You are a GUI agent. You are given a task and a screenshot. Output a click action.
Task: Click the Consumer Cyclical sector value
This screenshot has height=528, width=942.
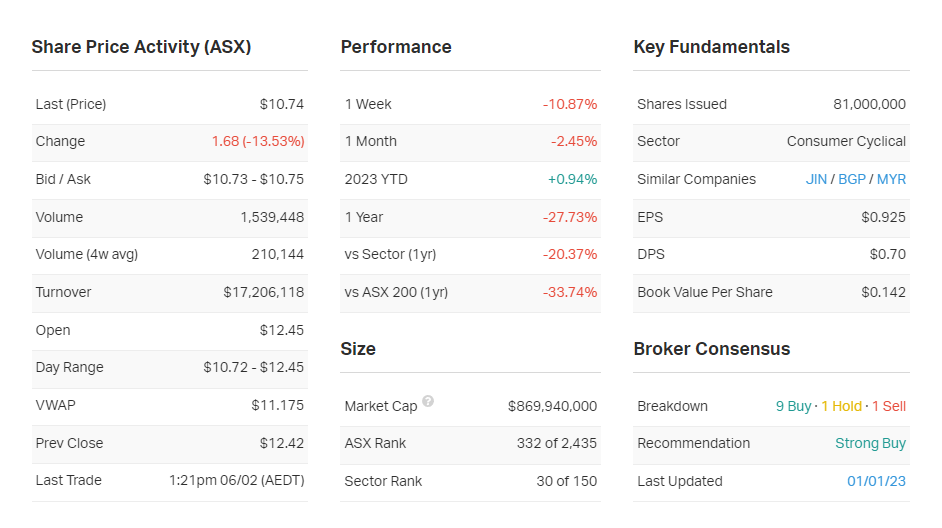pos(846,142)
